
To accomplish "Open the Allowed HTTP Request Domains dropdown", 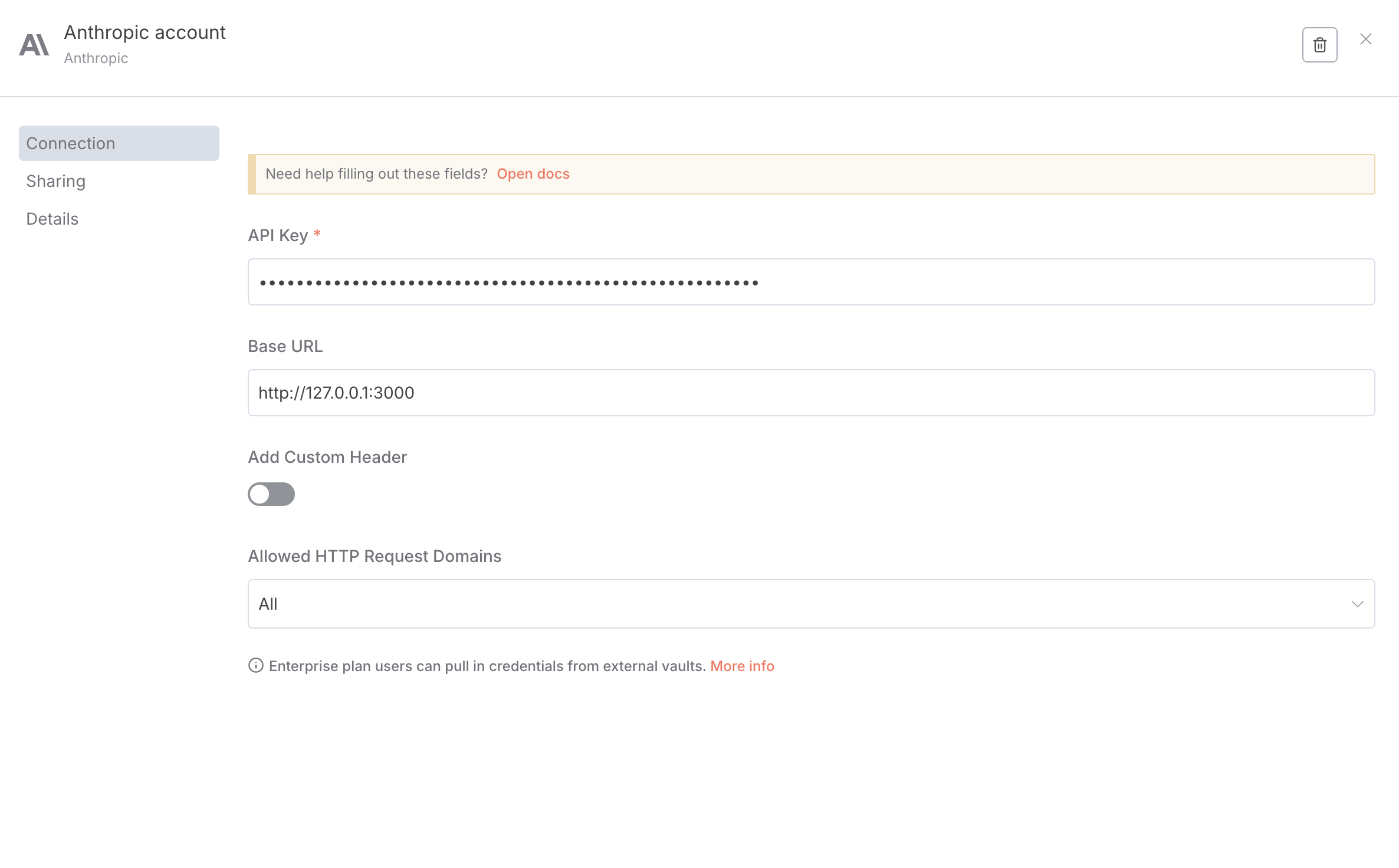I will 810,604.
